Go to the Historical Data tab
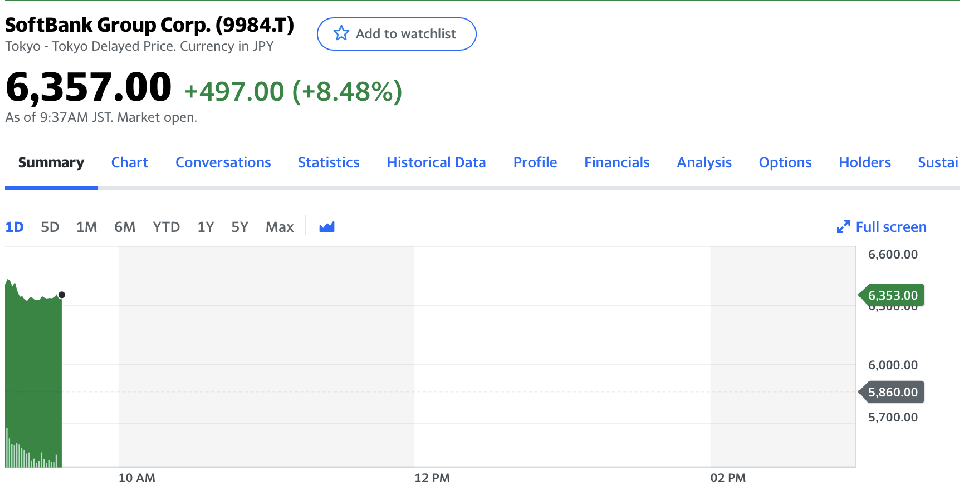The width and height of the screenshot is (960, 497). (436, 162)
